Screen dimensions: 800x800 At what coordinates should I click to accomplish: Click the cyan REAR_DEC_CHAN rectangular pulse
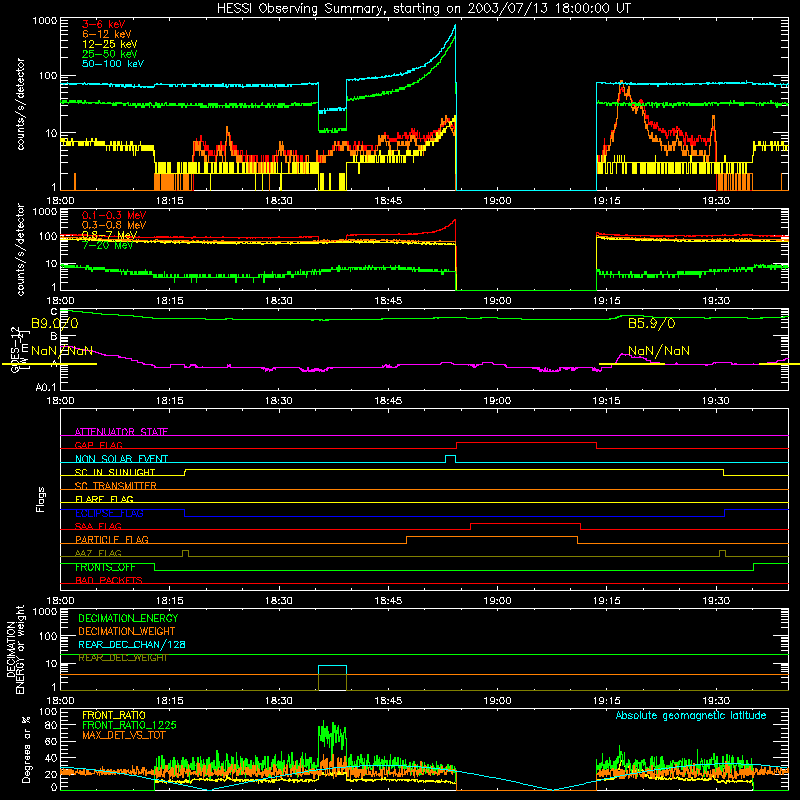click(x=332, y=666)
